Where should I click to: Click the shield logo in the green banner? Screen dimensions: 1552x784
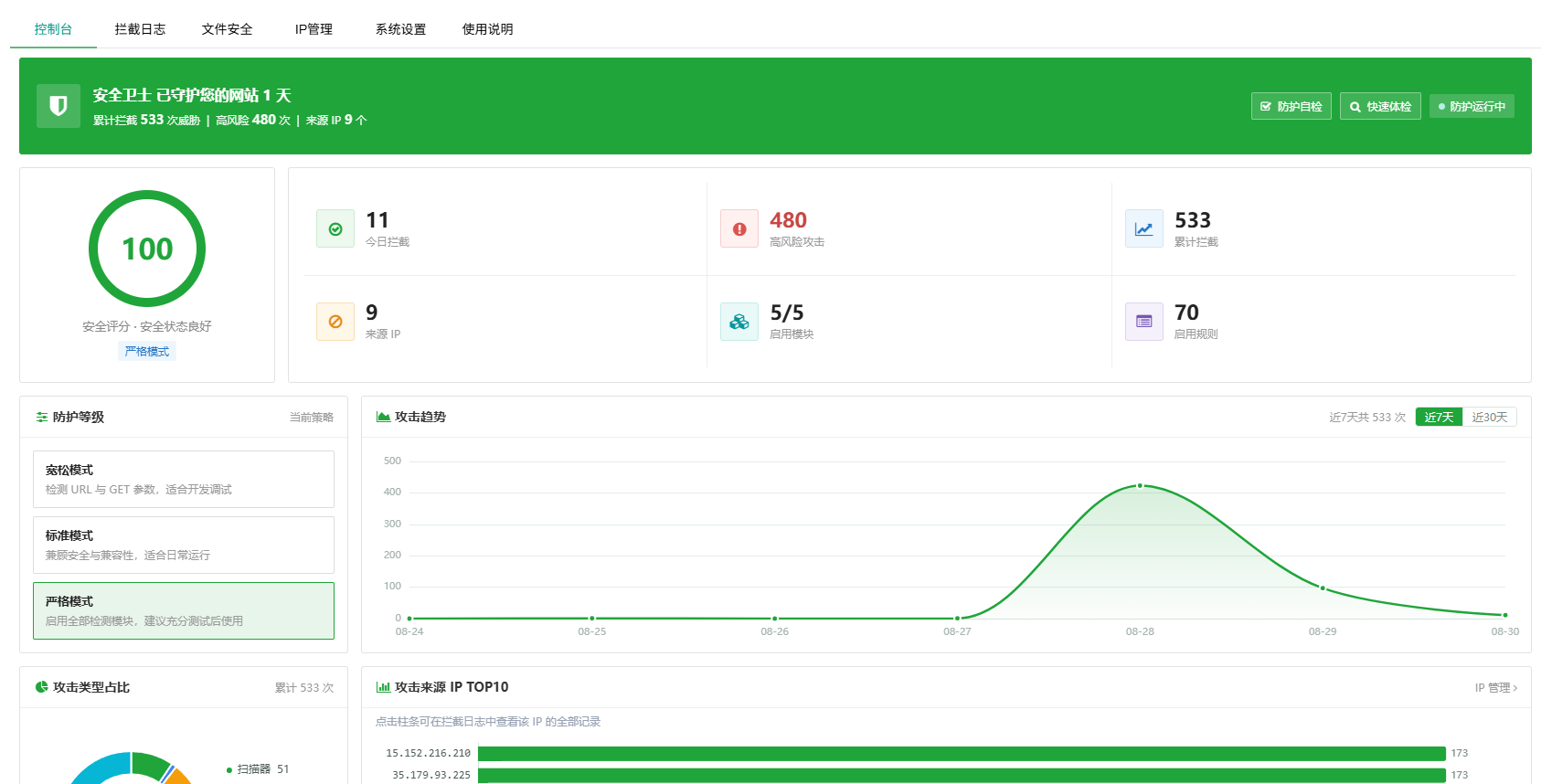point(58,106)
